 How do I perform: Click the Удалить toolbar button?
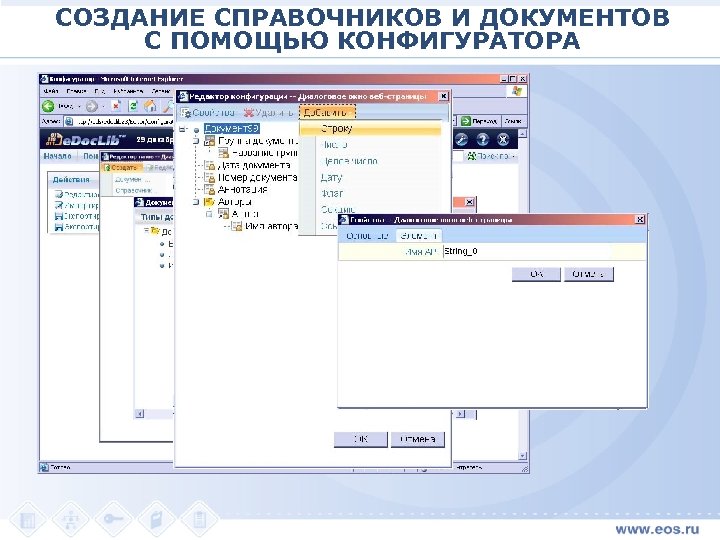268,112
